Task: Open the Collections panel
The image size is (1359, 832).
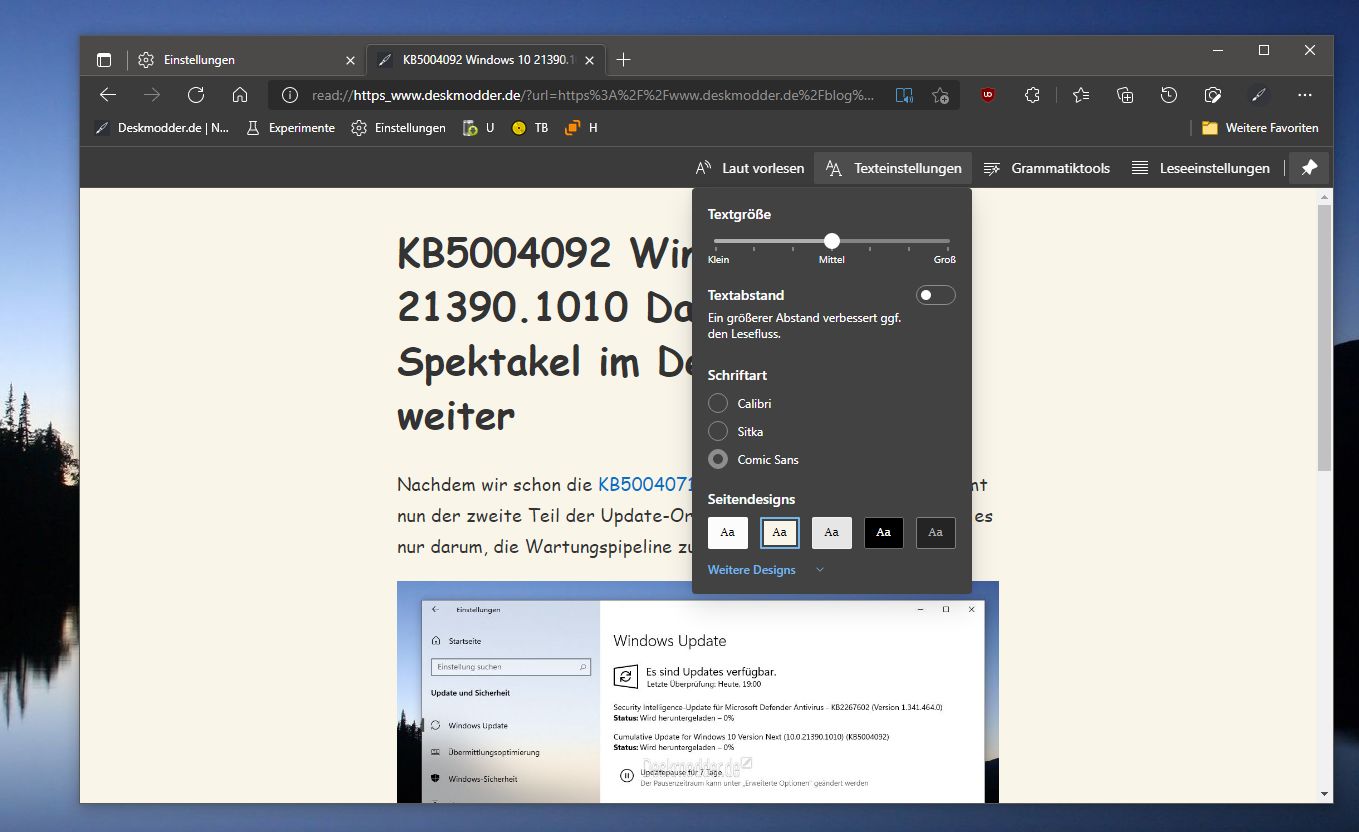Action: pyautogui.click(x=1125, y=95)
